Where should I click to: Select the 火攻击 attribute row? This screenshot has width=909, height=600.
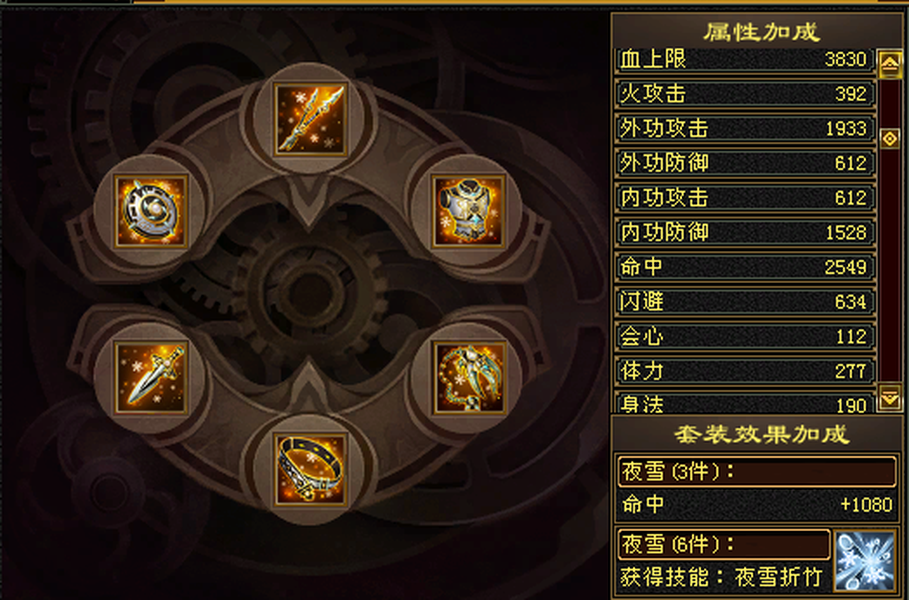coord(745,93)
